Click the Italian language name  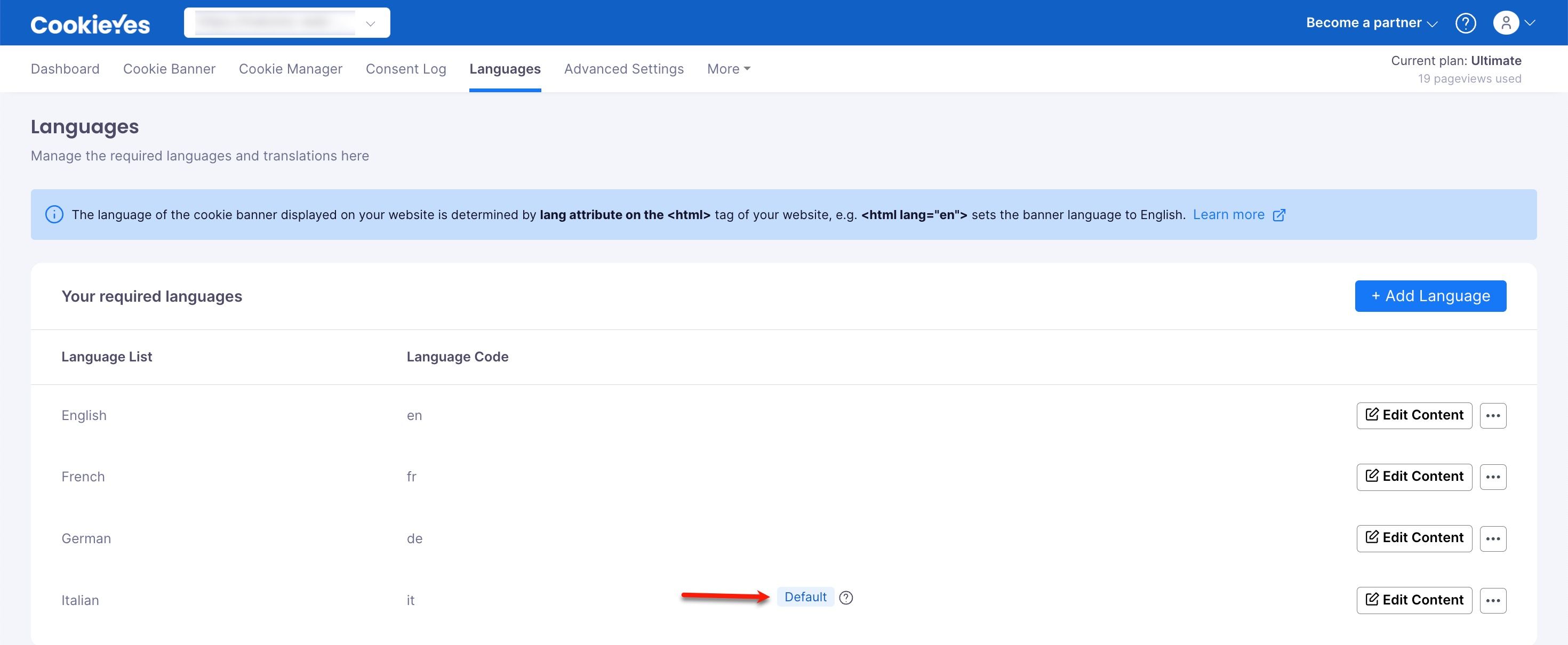[80, 601]
